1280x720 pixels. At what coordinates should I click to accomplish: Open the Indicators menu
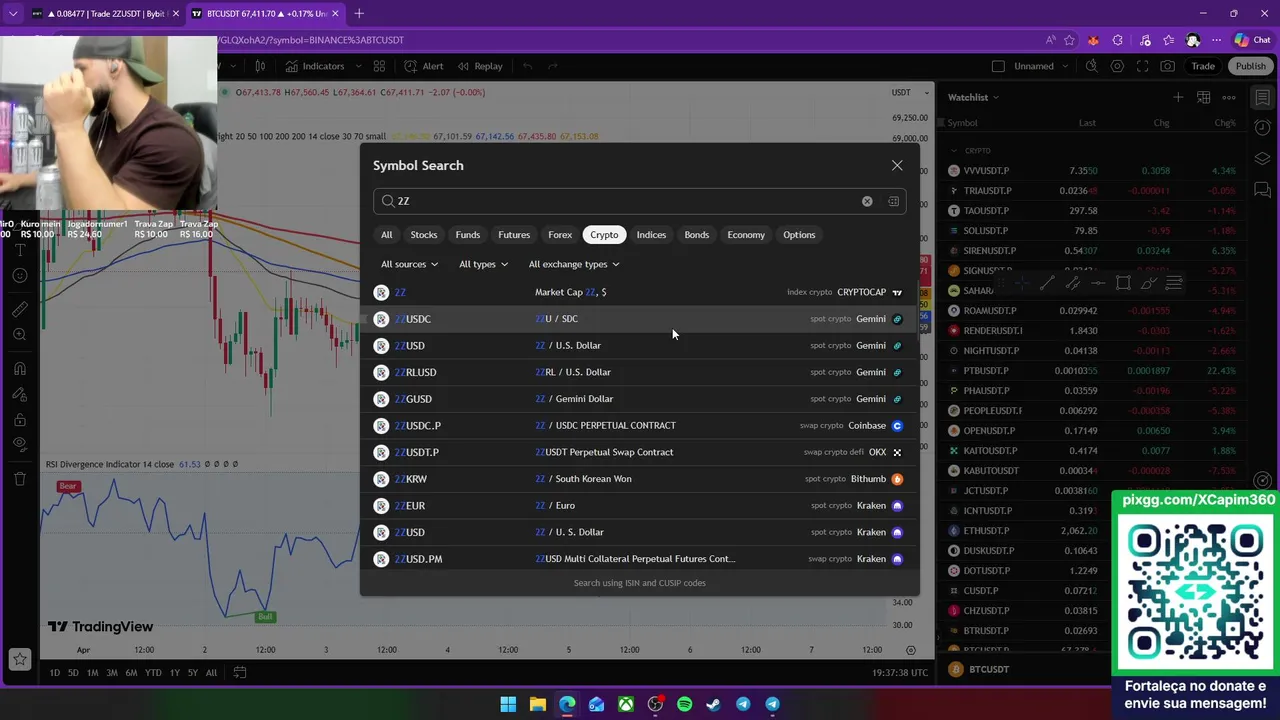pyautogui.click(x=314, y=66)
